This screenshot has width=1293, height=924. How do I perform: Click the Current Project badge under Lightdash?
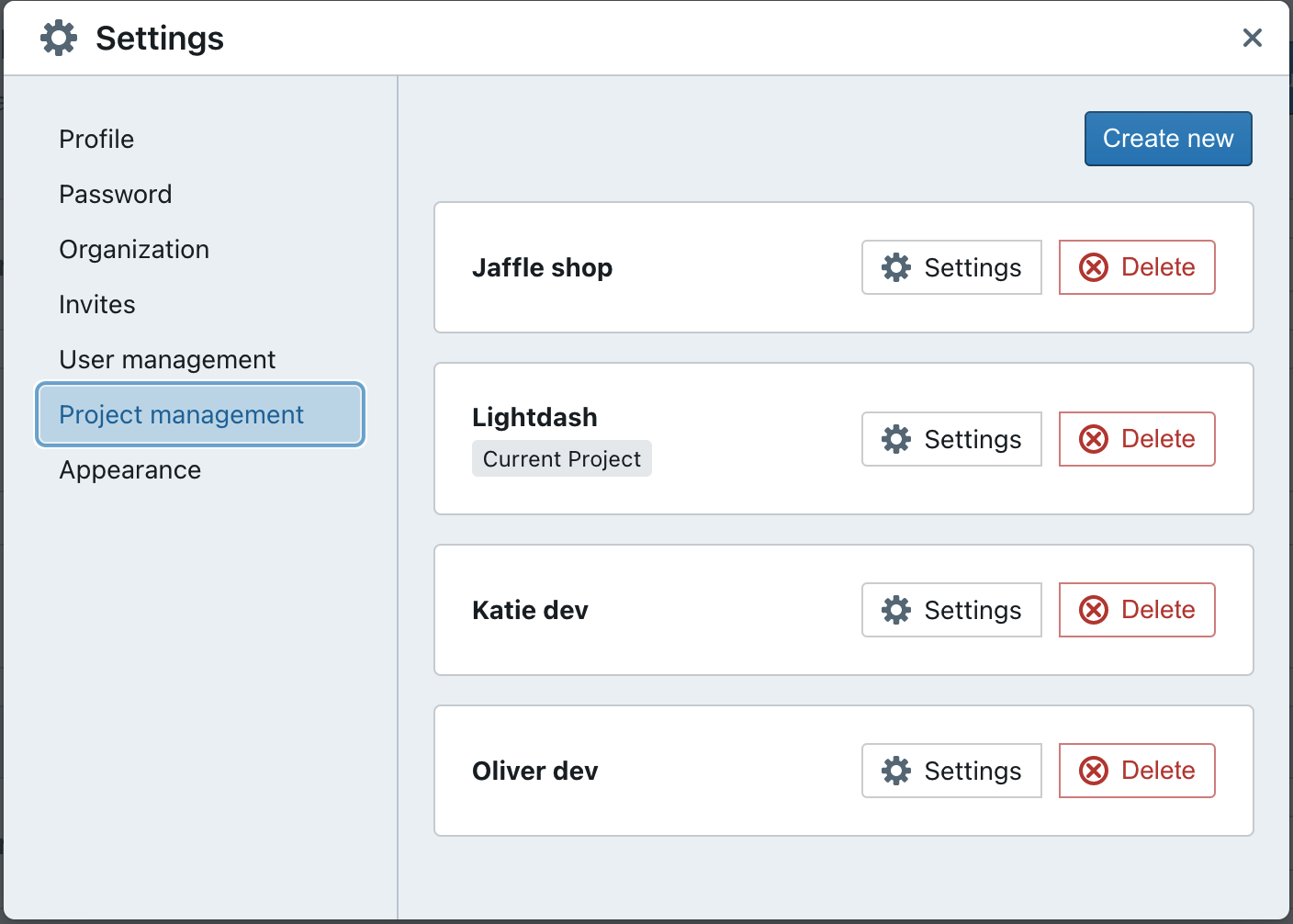(561, 458)
